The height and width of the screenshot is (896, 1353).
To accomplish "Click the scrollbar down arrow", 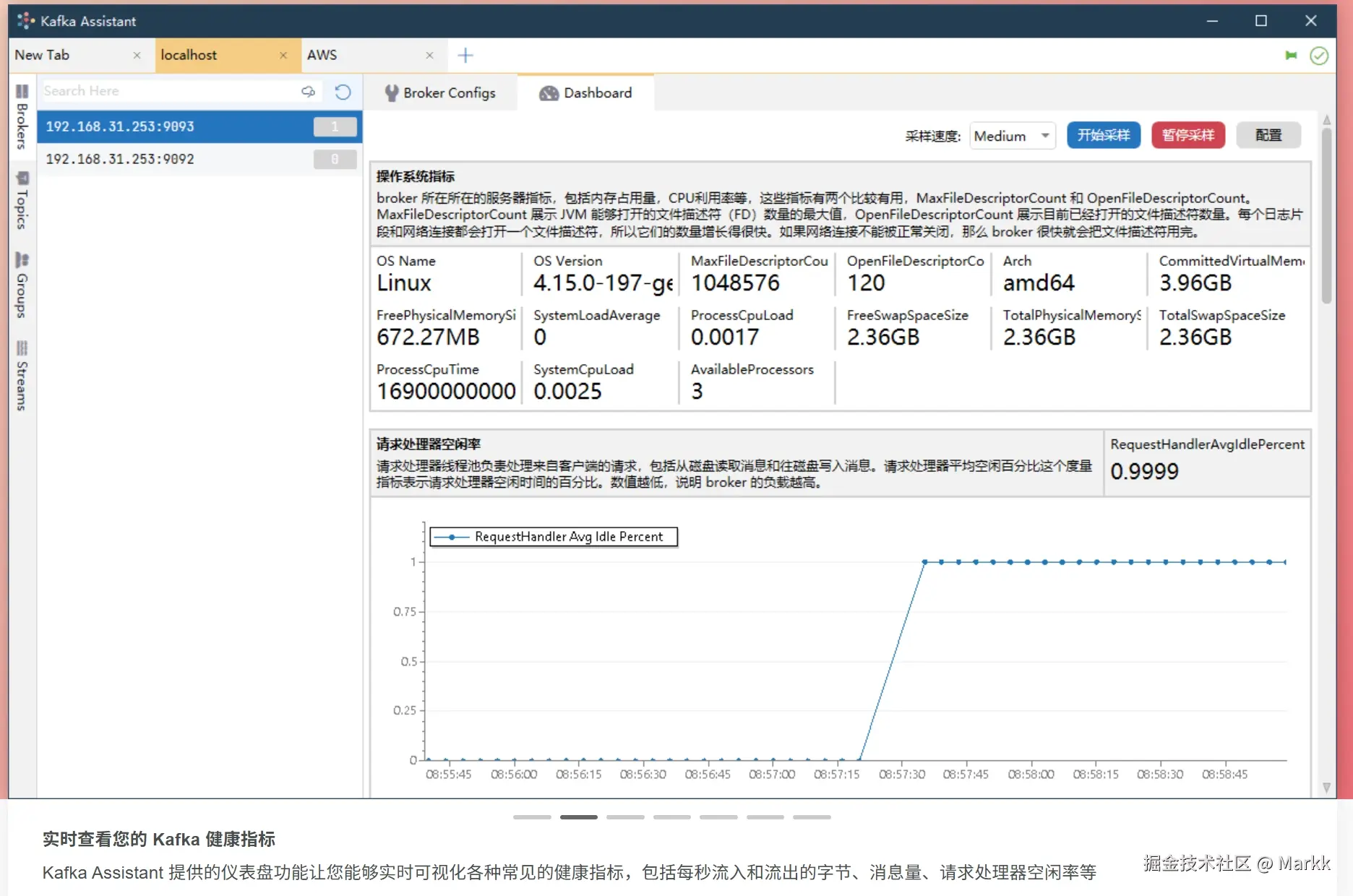I will (x=1326, y=788).
